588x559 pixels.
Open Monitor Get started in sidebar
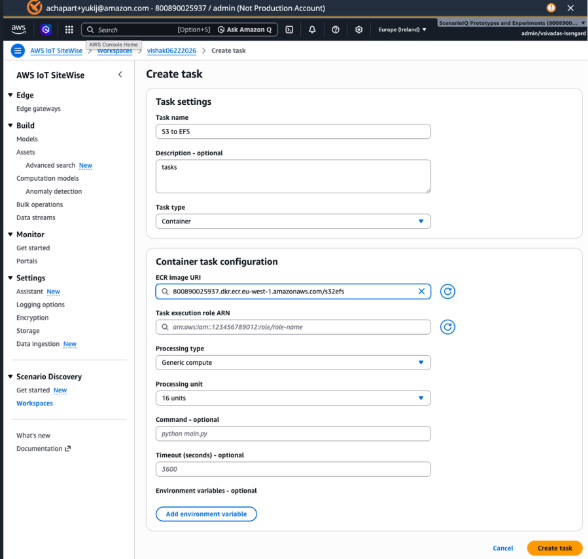point(33,248)
